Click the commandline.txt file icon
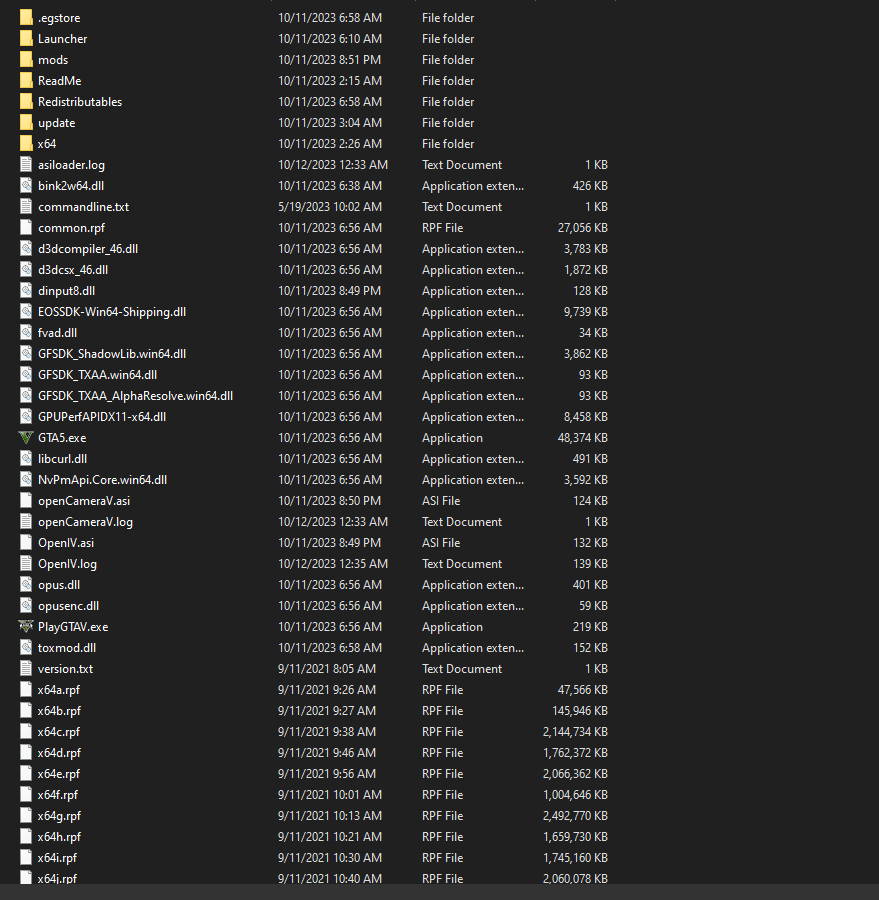This screenshot has height=900, width=879. pyautogui.click(x=26, y=207)
